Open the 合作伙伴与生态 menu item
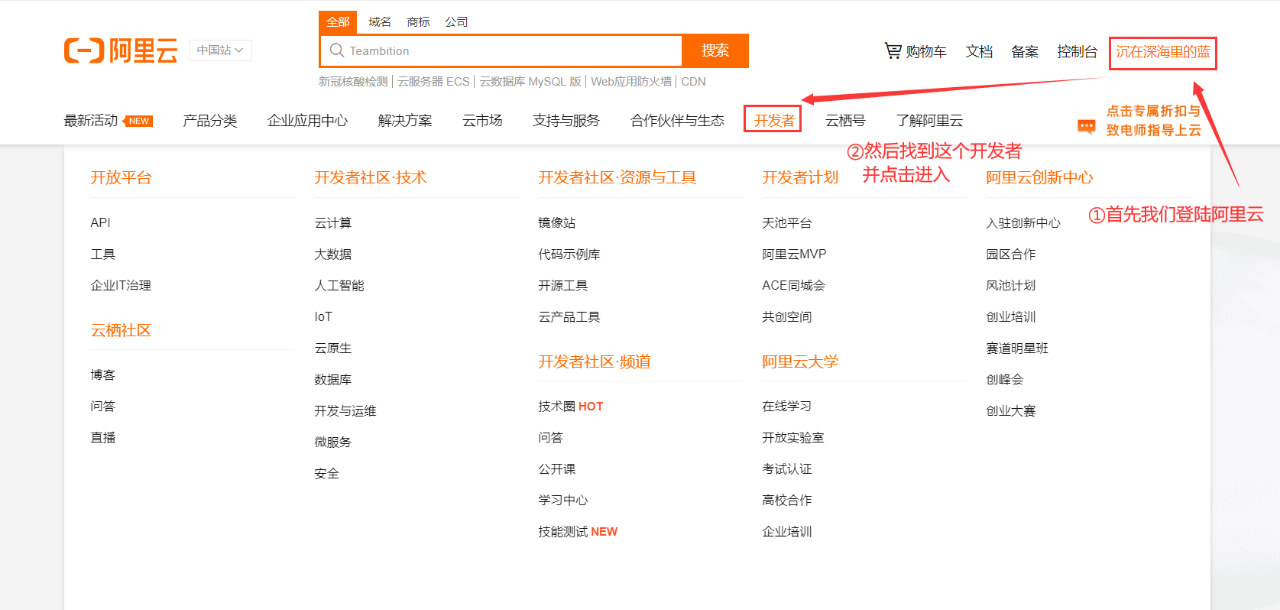 point(677,121)
